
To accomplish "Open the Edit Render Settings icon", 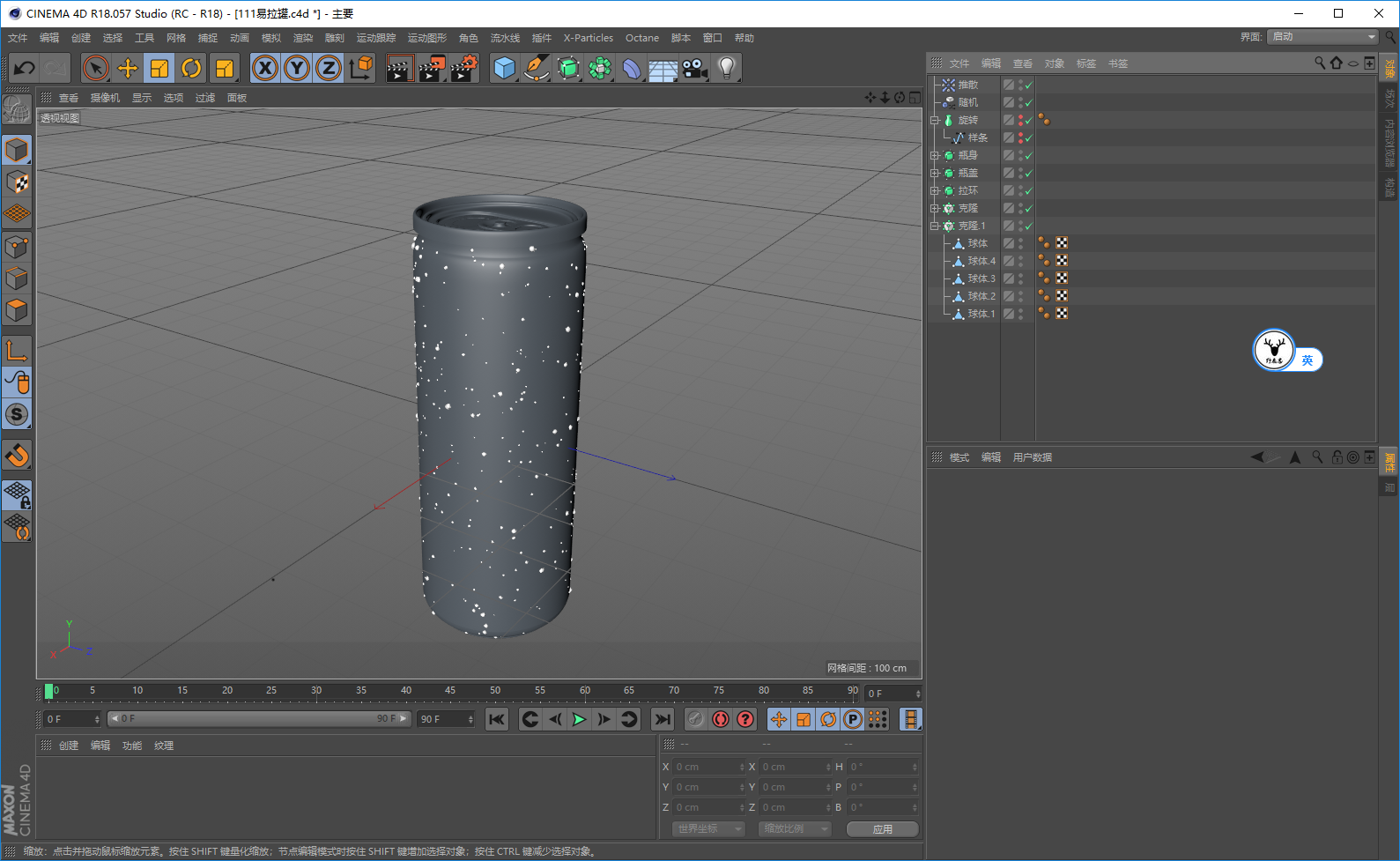I will click(463, 69).
